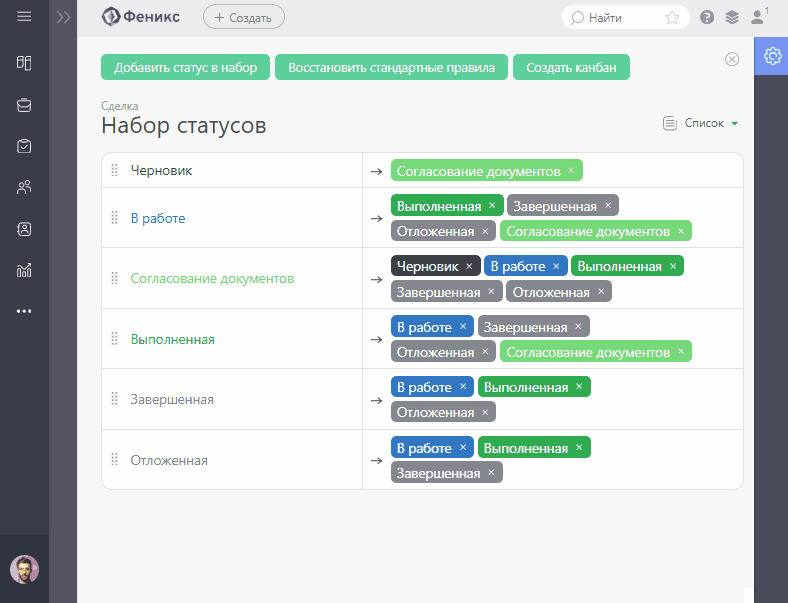Click drag handle of Выполненная row
Screen dimensions: 788x603
tap(115, 339)
